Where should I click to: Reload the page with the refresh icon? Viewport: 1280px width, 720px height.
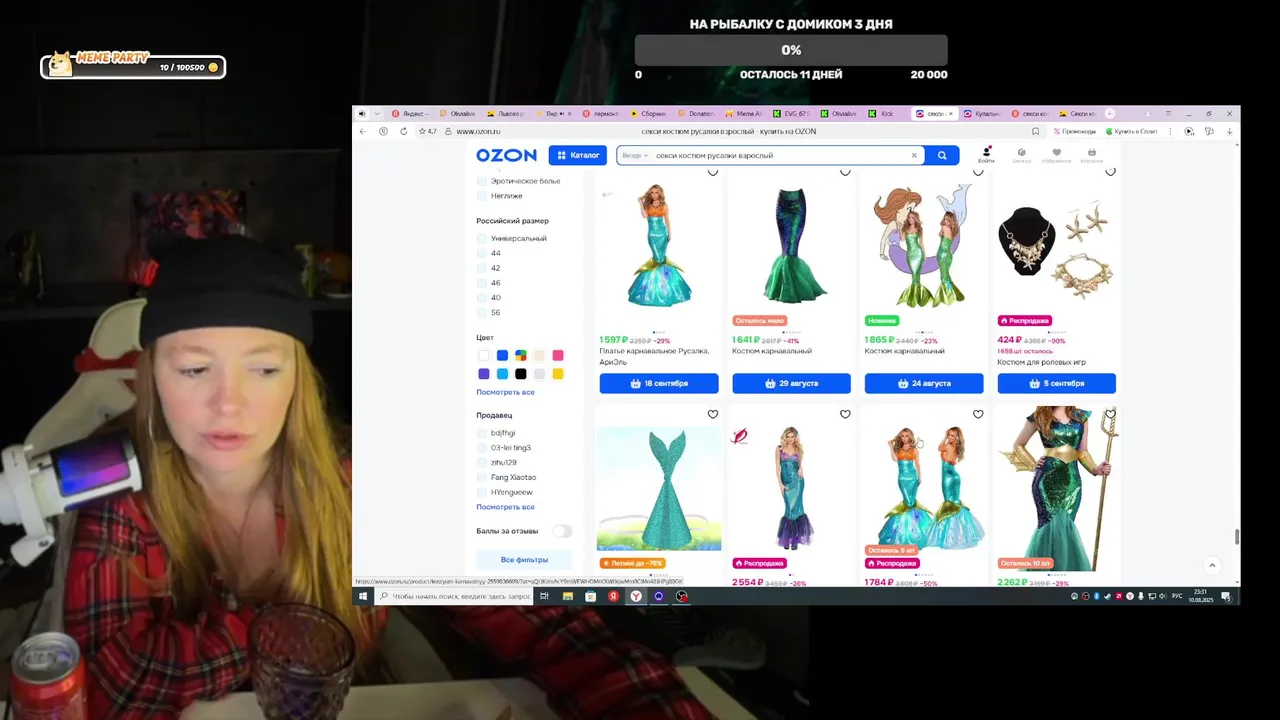[x=404, y=131]
